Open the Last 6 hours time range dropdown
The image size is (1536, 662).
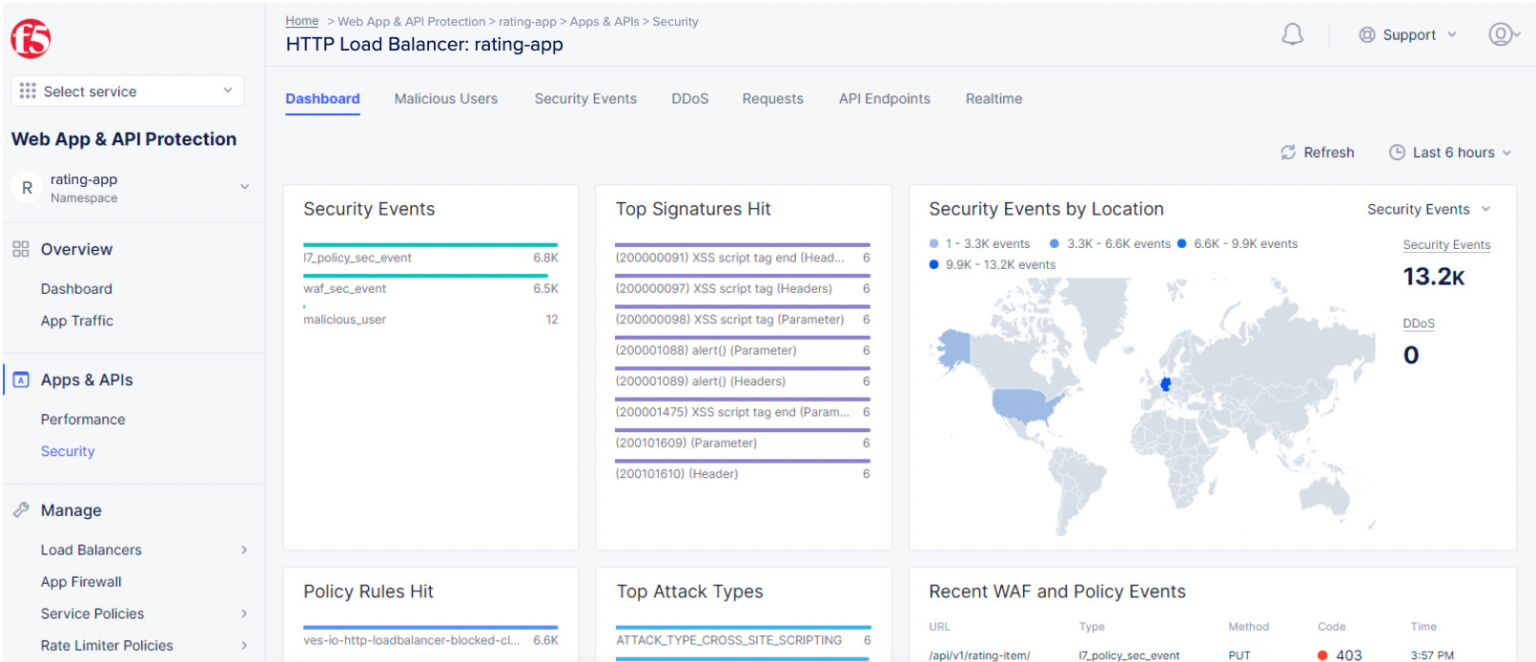pyautogui.click(x=1449, y=152)
